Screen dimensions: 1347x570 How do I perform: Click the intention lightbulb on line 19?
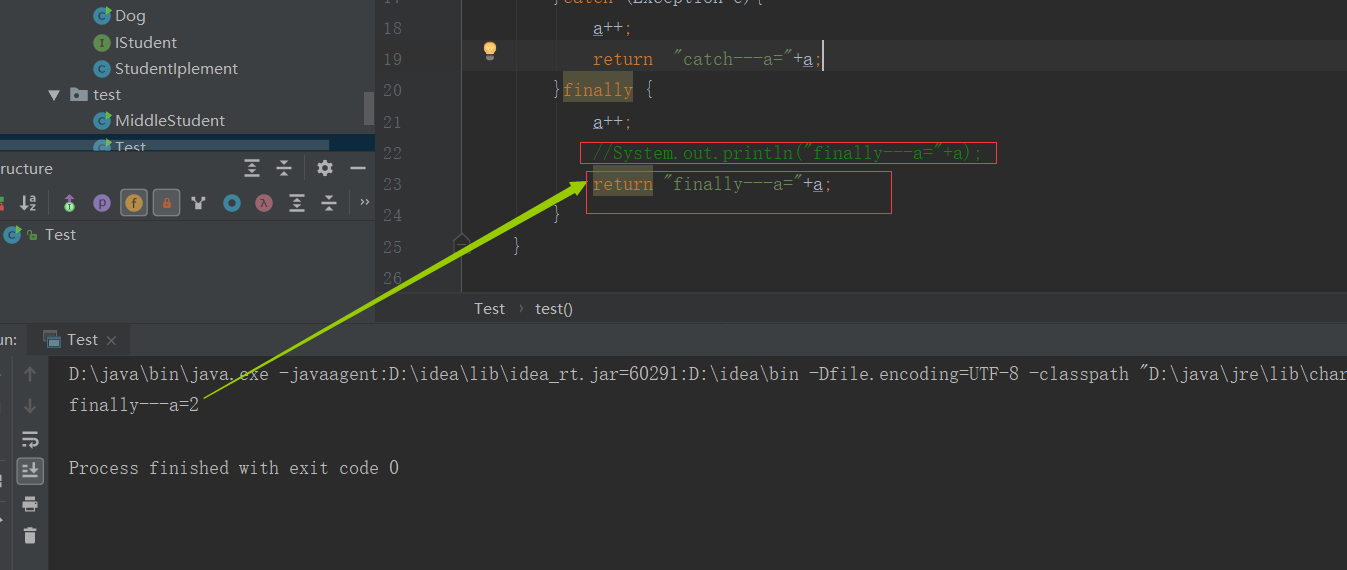(490, 50)
